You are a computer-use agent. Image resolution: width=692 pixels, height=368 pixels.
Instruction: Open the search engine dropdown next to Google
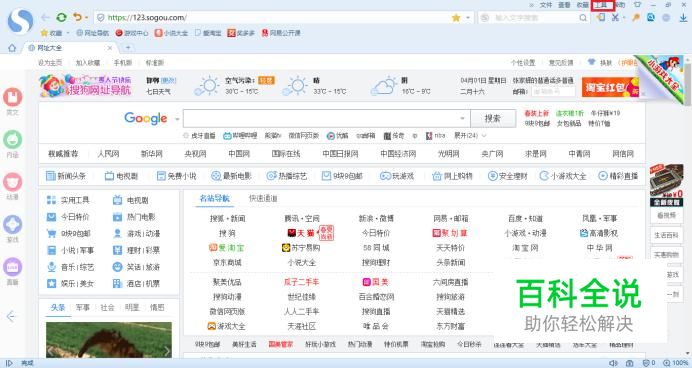coord(177,119)
